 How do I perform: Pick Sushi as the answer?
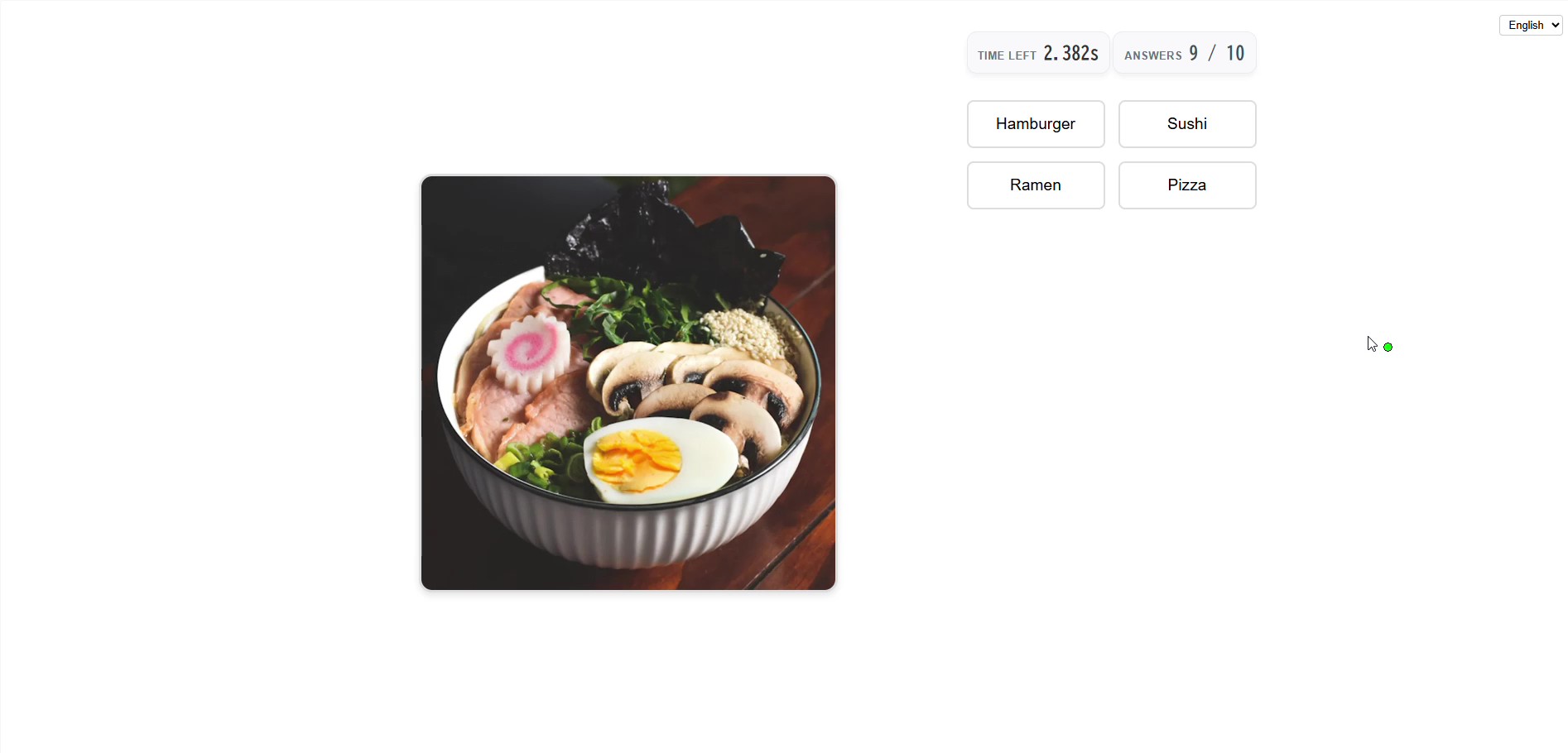[1187, 124]
